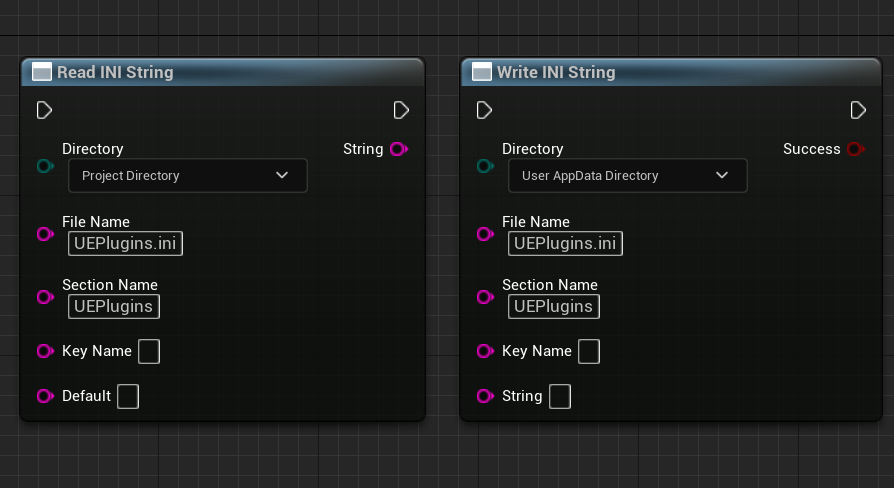Click the Directory pin on Read INI String
894x488 pixels.
click(45, 166)
